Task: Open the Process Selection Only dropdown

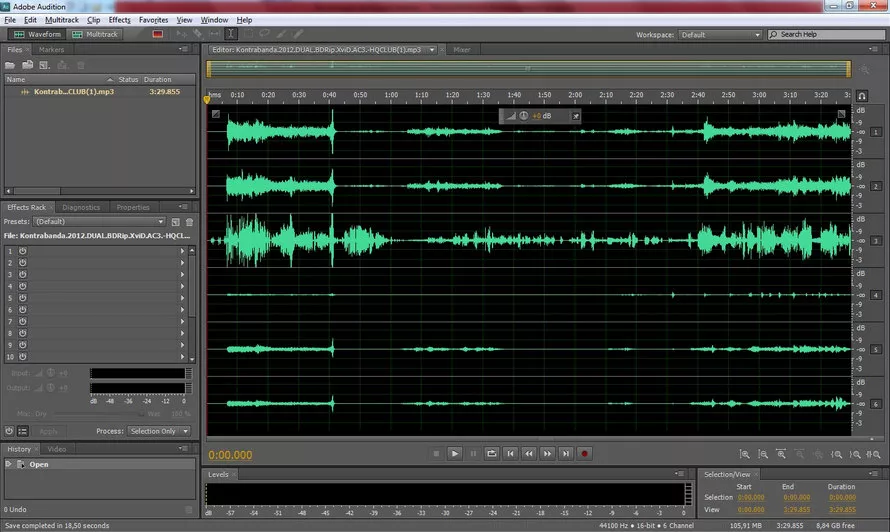Action: 159,431
